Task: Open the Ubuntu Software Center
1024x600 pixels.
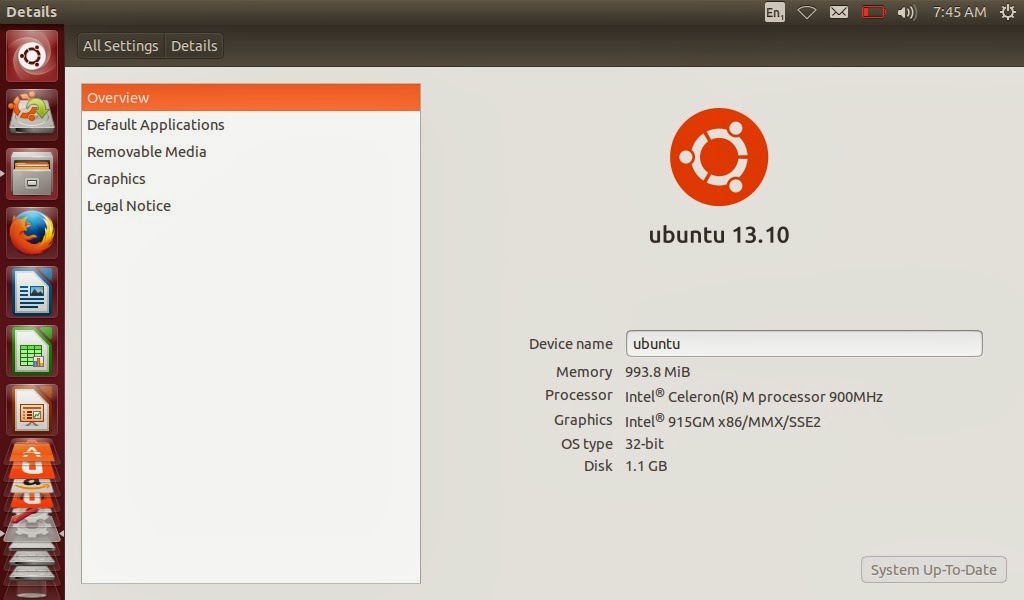Action: pyautogui.click(x=30, y=115)
